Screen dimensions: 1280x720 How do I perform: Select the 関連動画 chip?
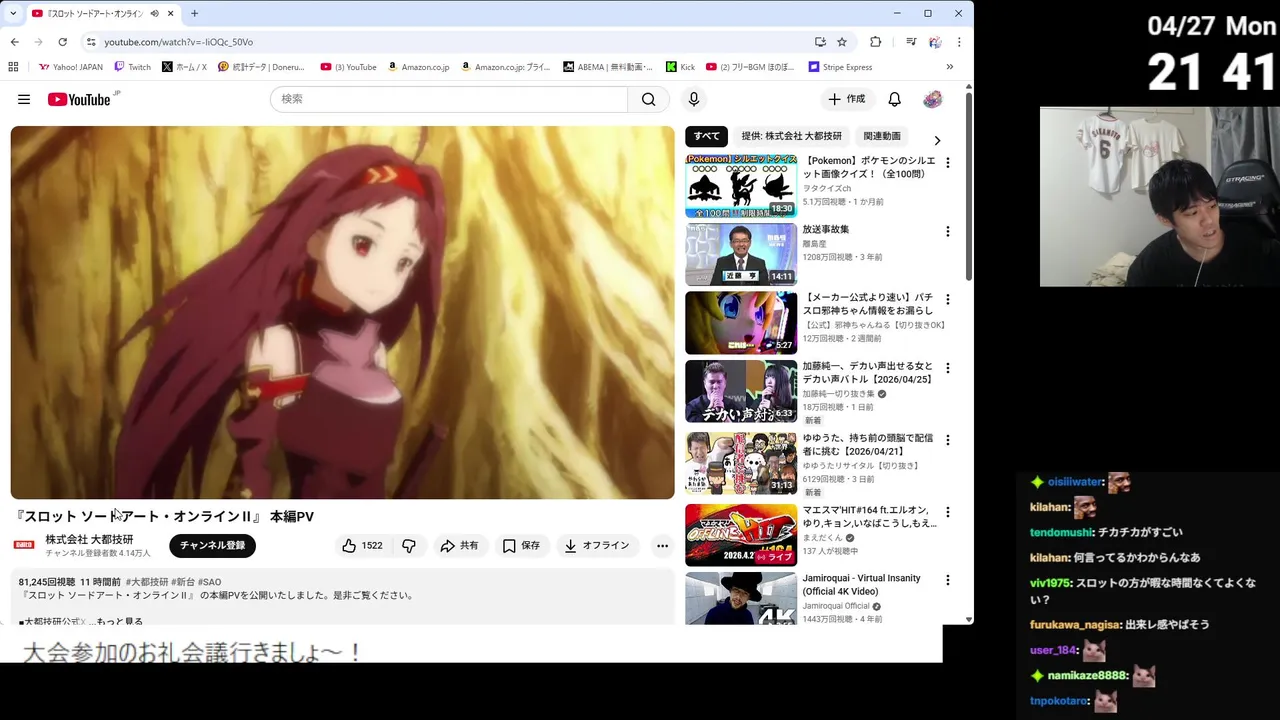tap(882, 136)
